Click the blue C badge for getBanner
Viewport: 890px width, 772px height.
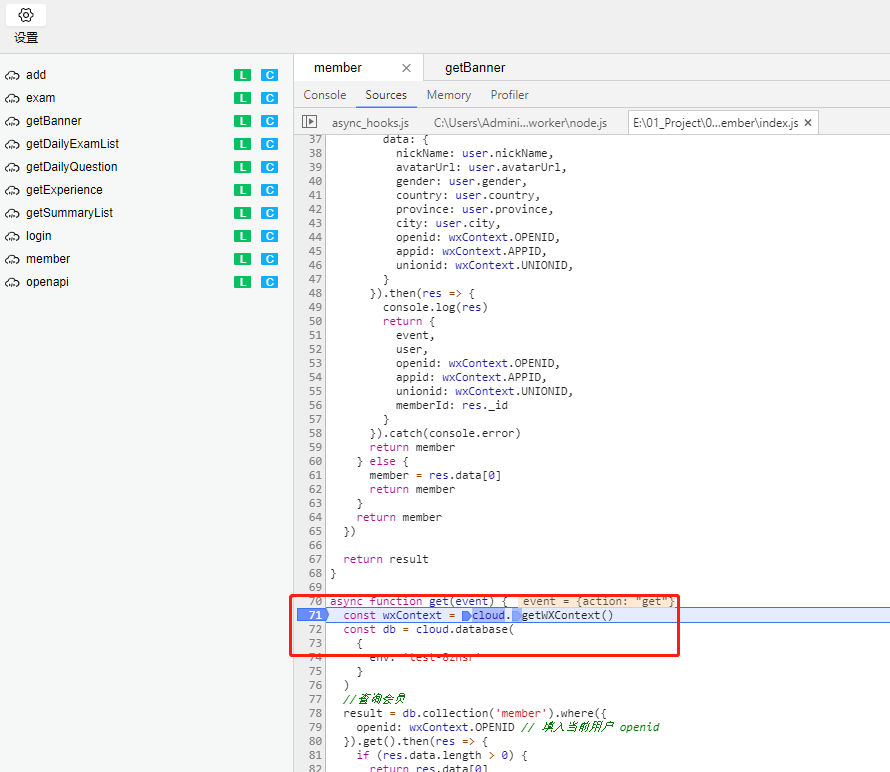(269, 121)
